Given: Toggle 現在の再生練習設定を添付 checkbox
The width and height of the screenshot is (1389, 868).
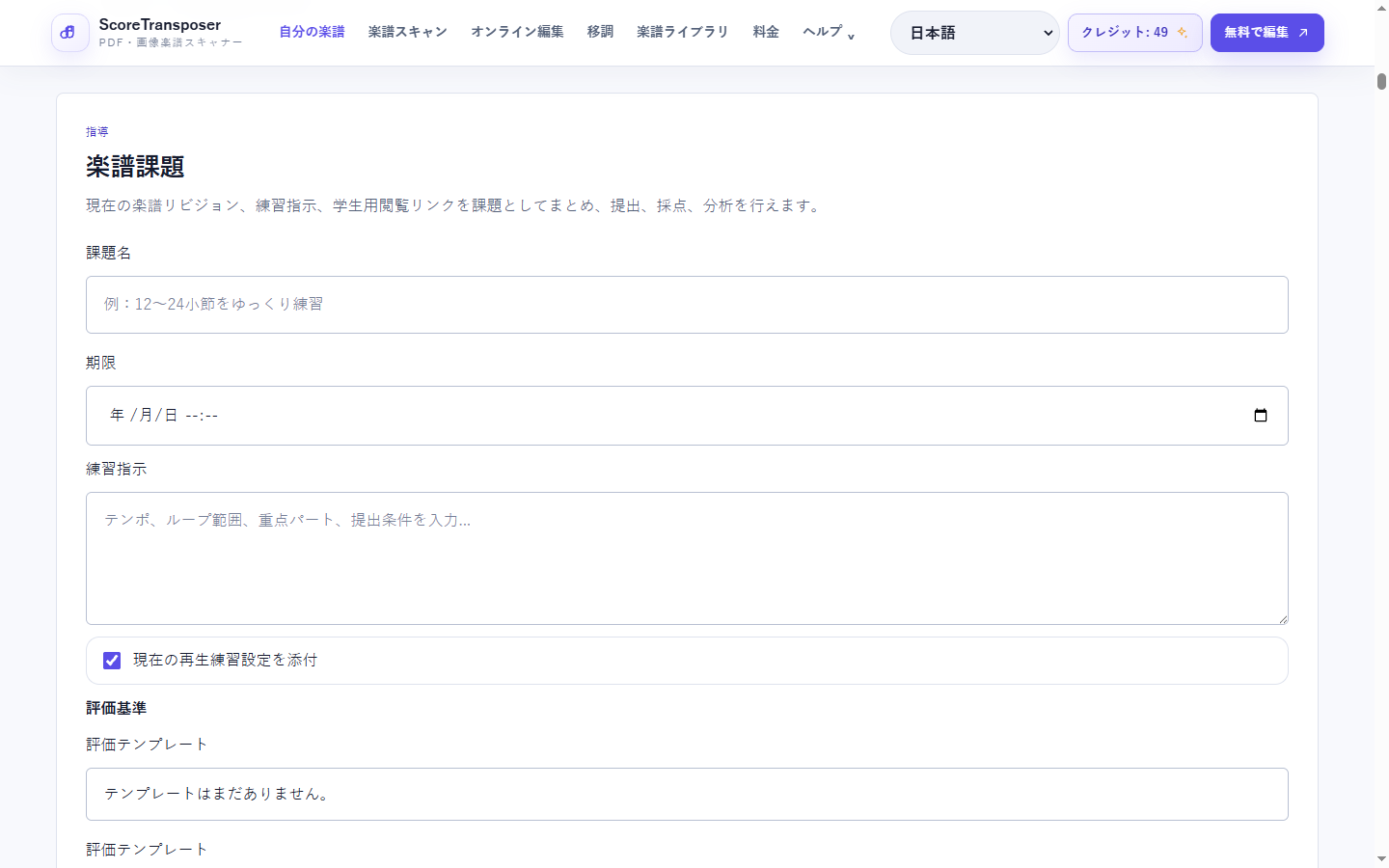Looking at the screenshot, I should (x=112, y=661).
